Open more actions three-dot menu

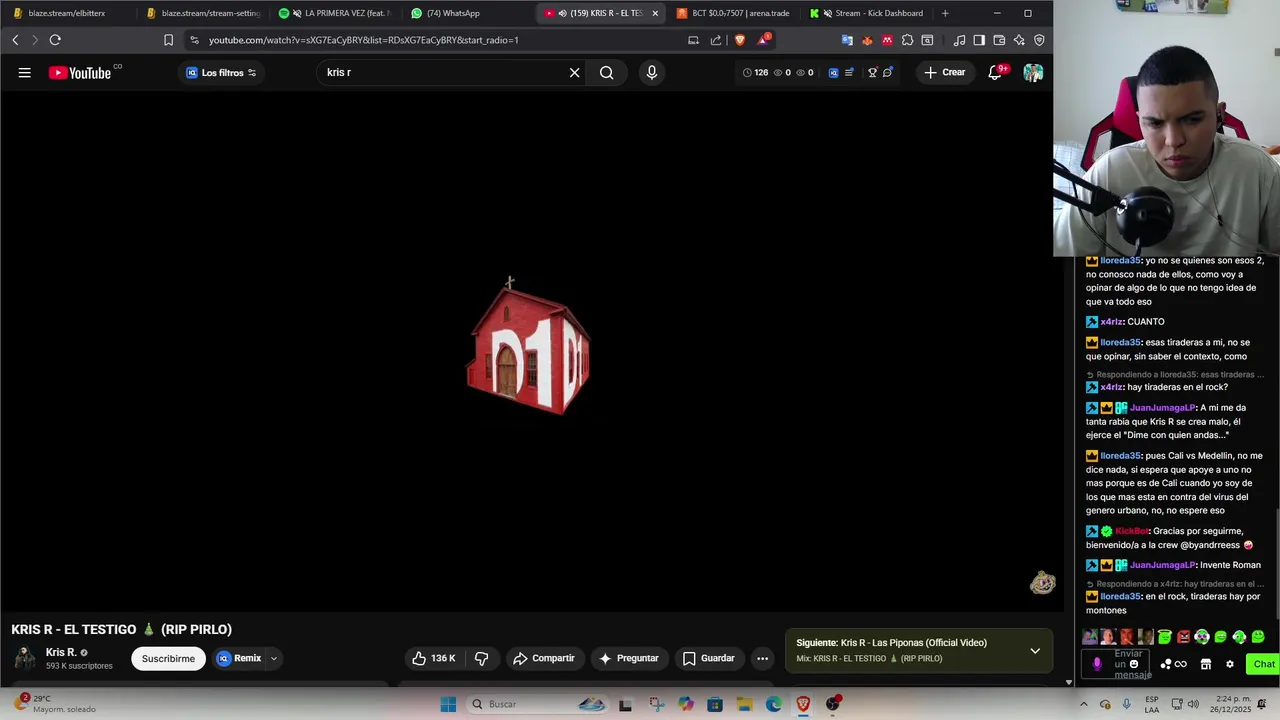[x=762, y=658]
